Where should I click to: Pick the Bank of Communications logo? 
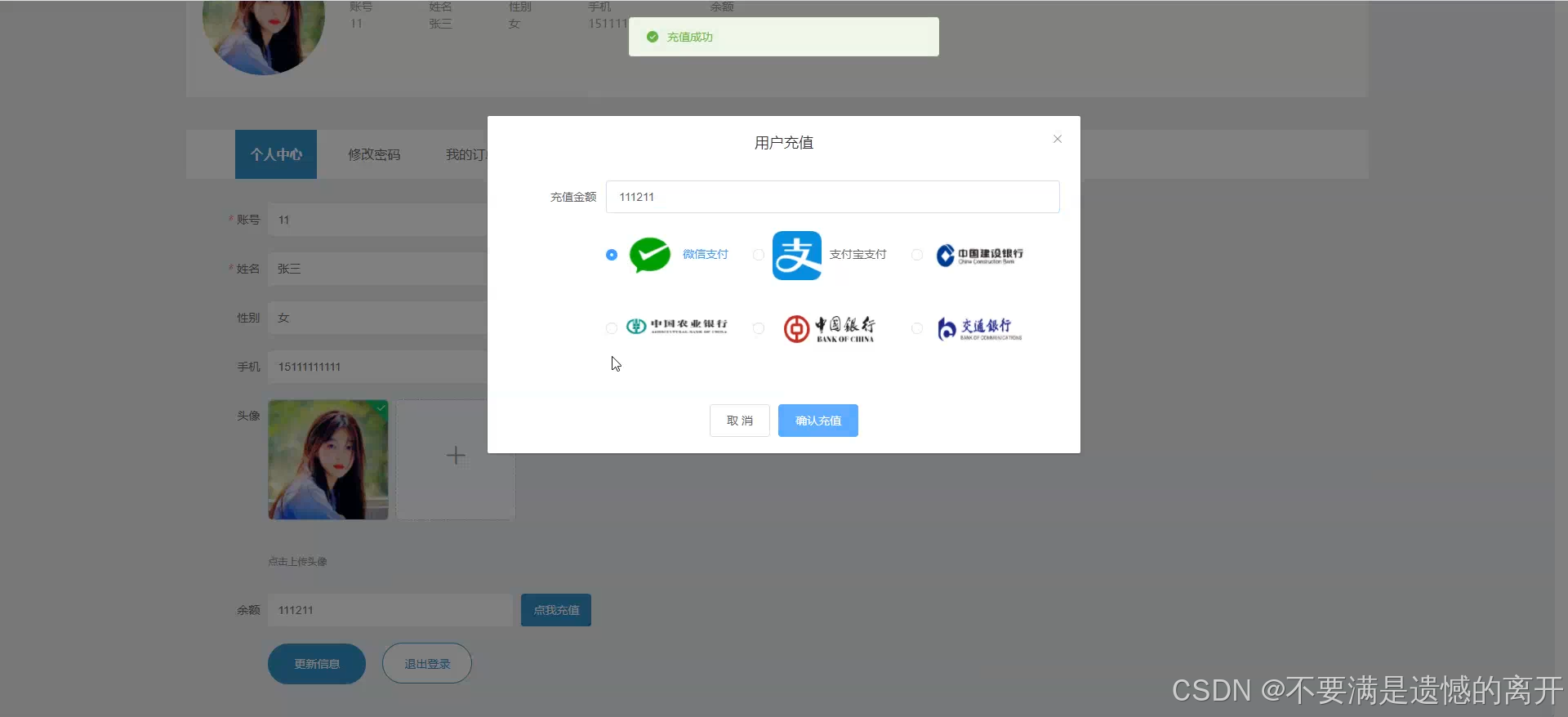tap(979, 328)
